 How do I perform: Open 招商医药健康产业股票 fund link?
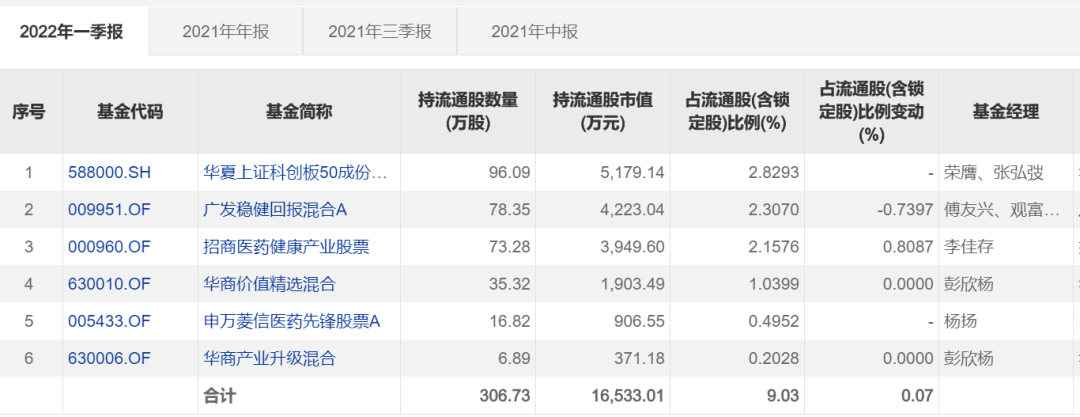coord(287,247)
